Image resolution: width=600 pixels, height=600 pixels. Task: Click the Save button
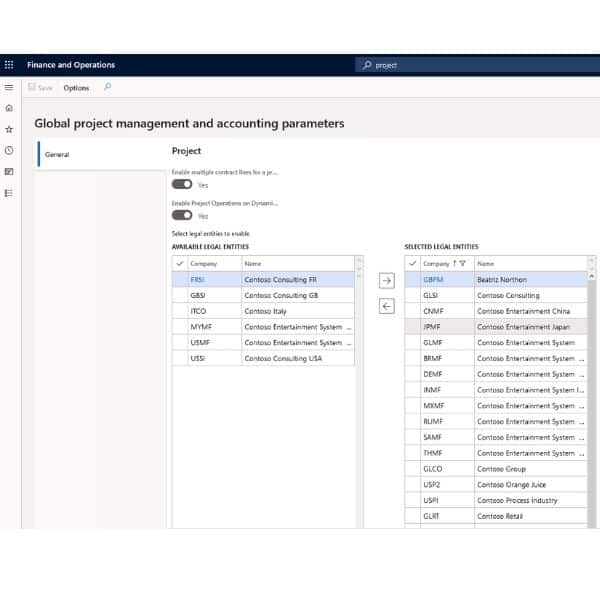pyautogui.click(x=40, y=88)
